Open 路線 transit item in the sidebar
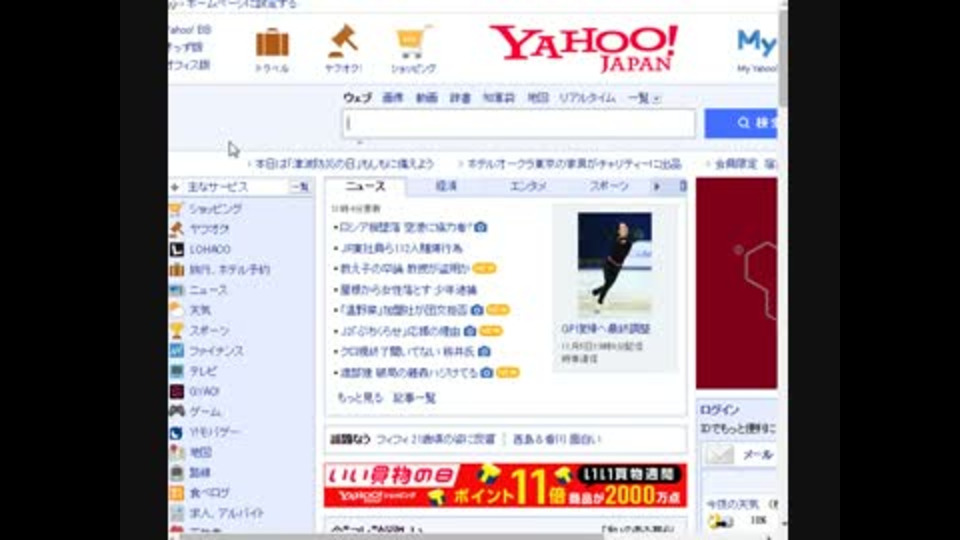Image resolution: width=960 pixels, height=540 pixels. click(x=200, y=473)
